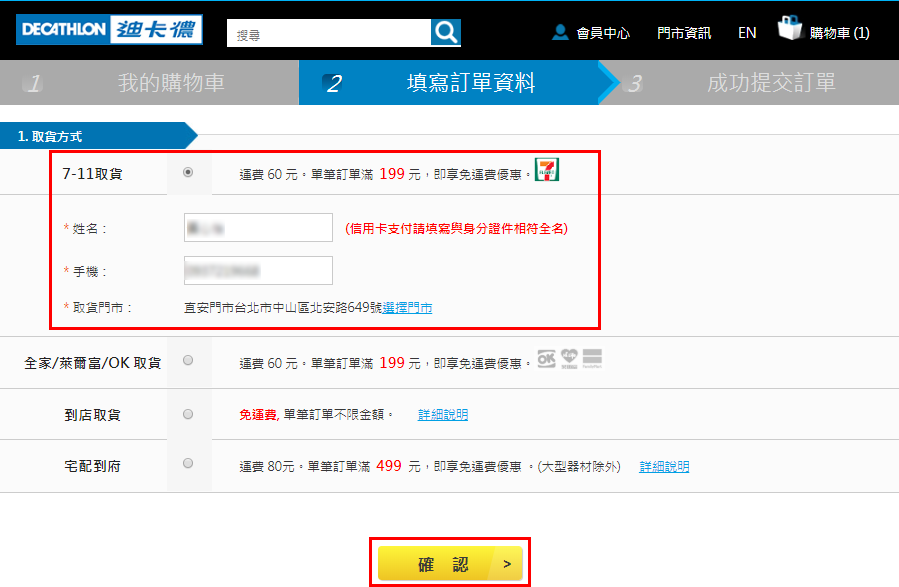Screen dimensions: 899x587
Task: Open 門市資訊 store info
Action: (x=683, y=33)
